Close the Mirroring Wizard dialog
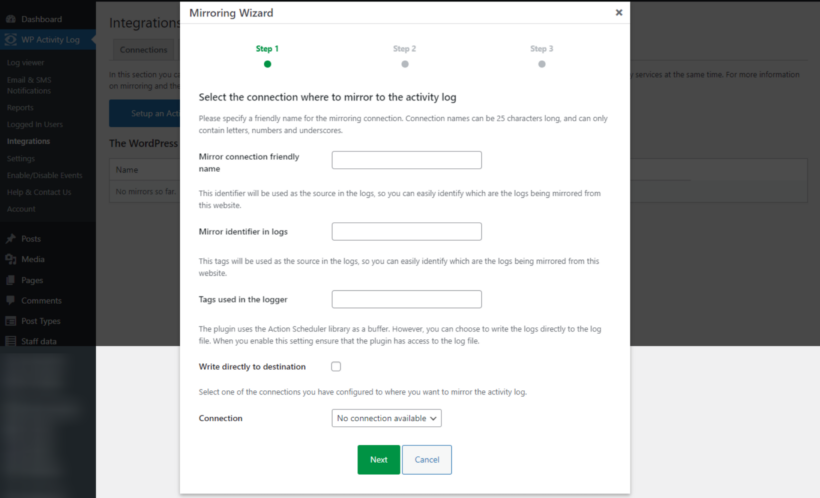 pos(619,13)
